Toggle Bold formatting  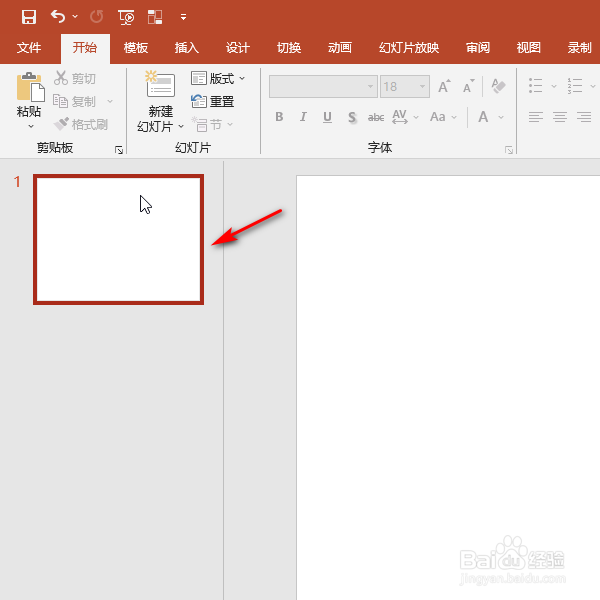tap(279, 117)
